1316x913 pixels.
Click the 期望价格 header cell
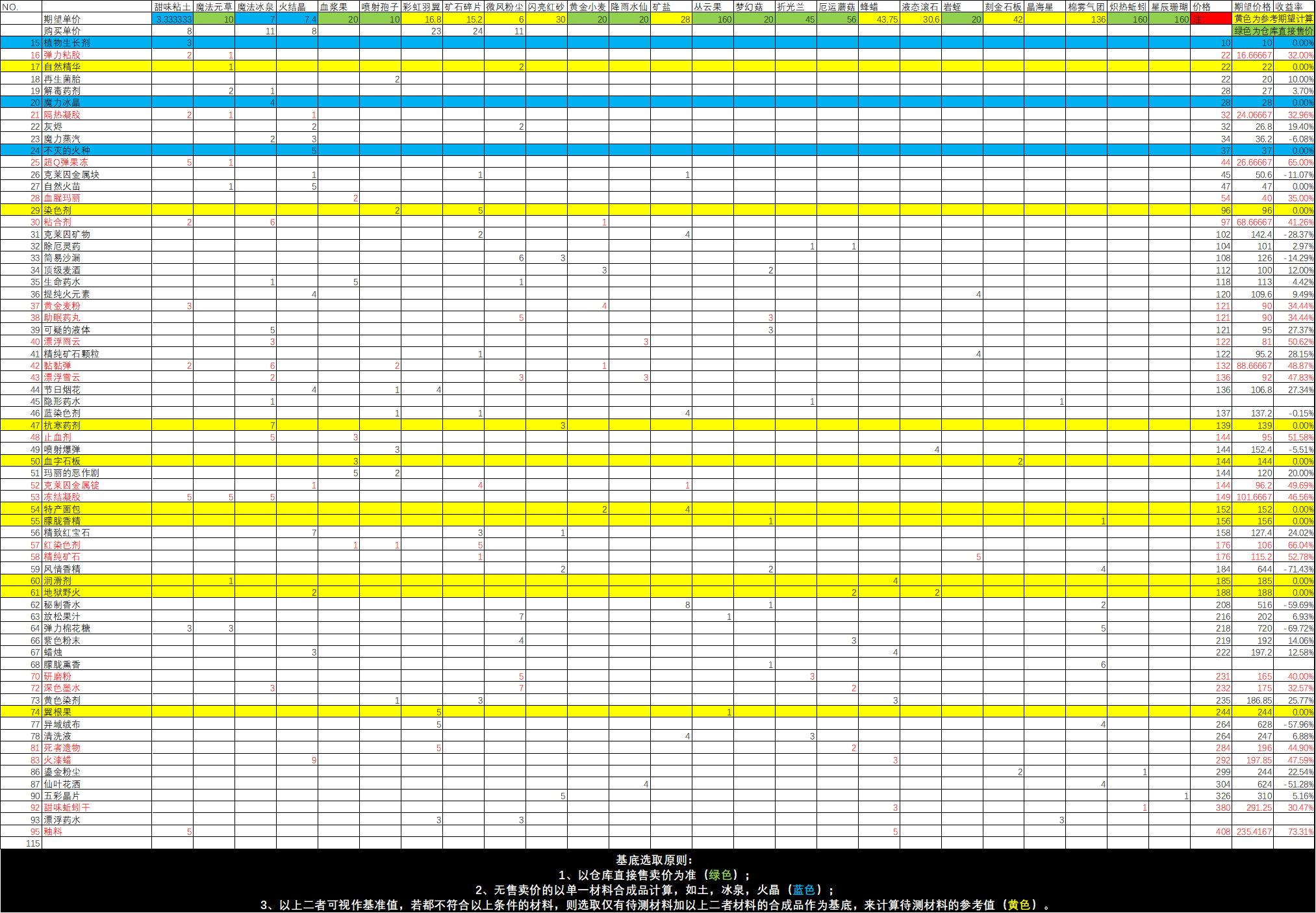pos(1252,6)
